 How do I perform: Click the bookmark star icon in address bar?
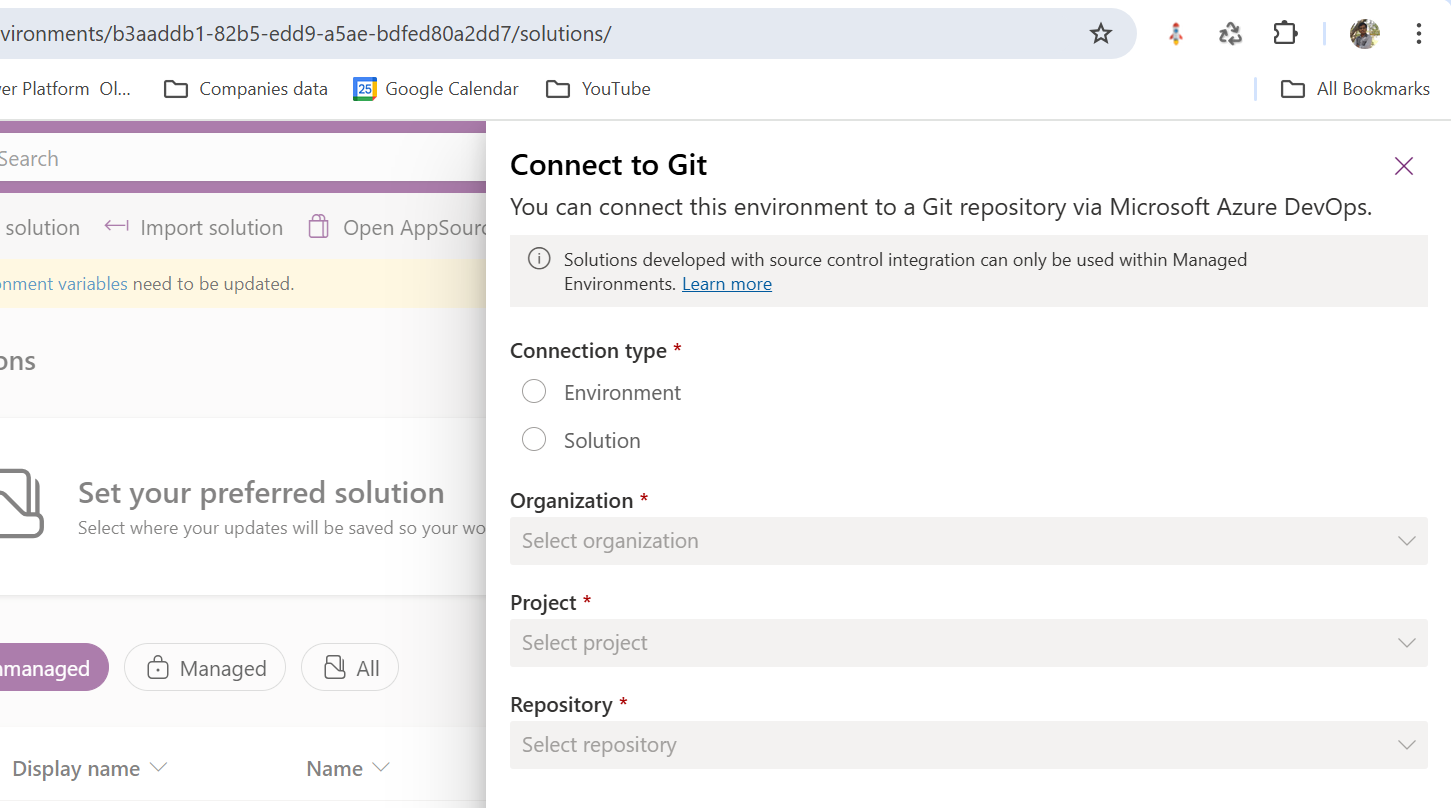(1100, 34)
